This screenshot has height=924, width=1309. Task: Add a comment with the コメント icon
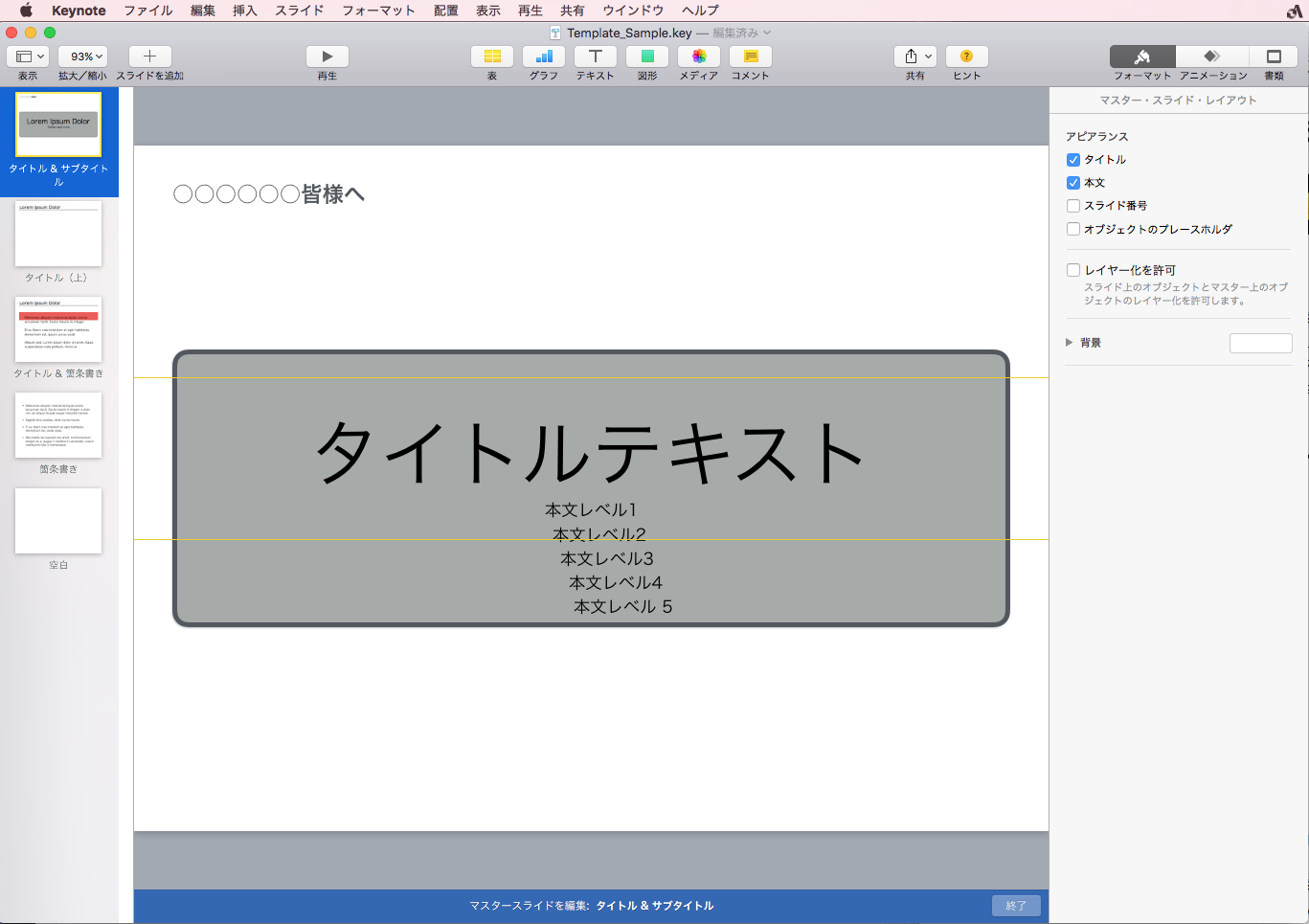(x=750, y=57)
